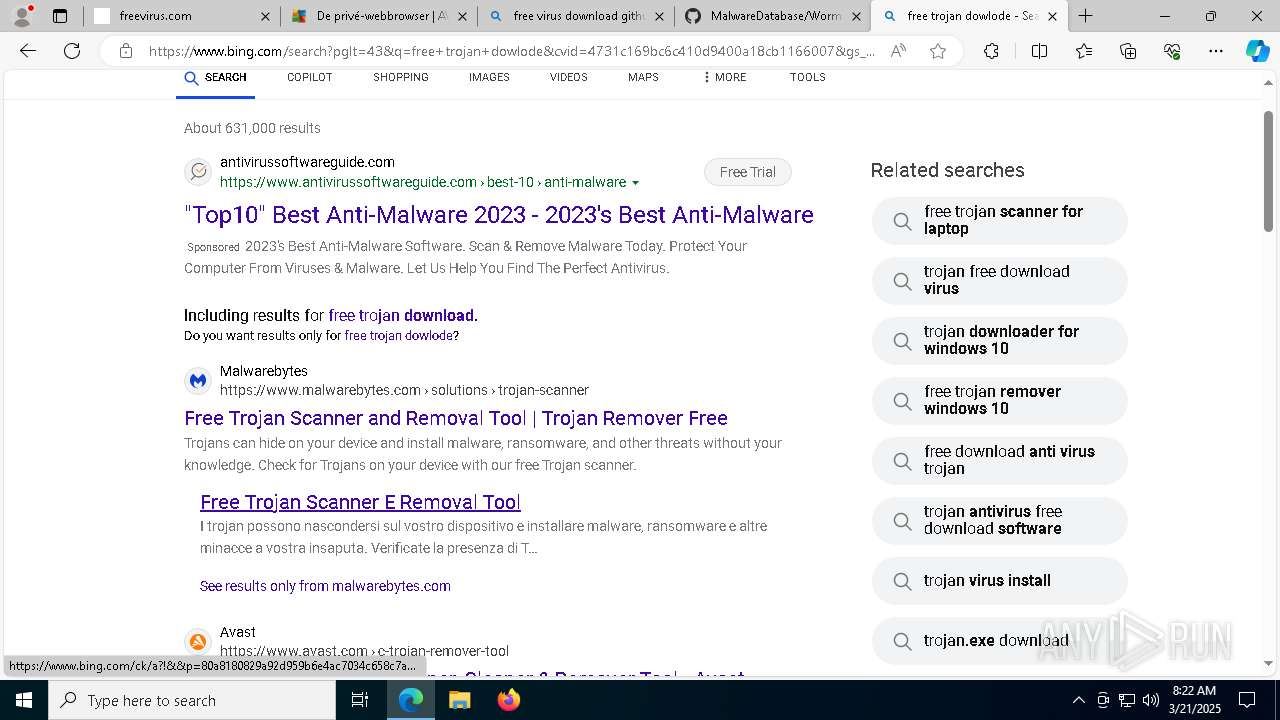This screenshot has height=720, width=1280.
Task: Select the IMAGES search tab
Action: coord(489,77)
